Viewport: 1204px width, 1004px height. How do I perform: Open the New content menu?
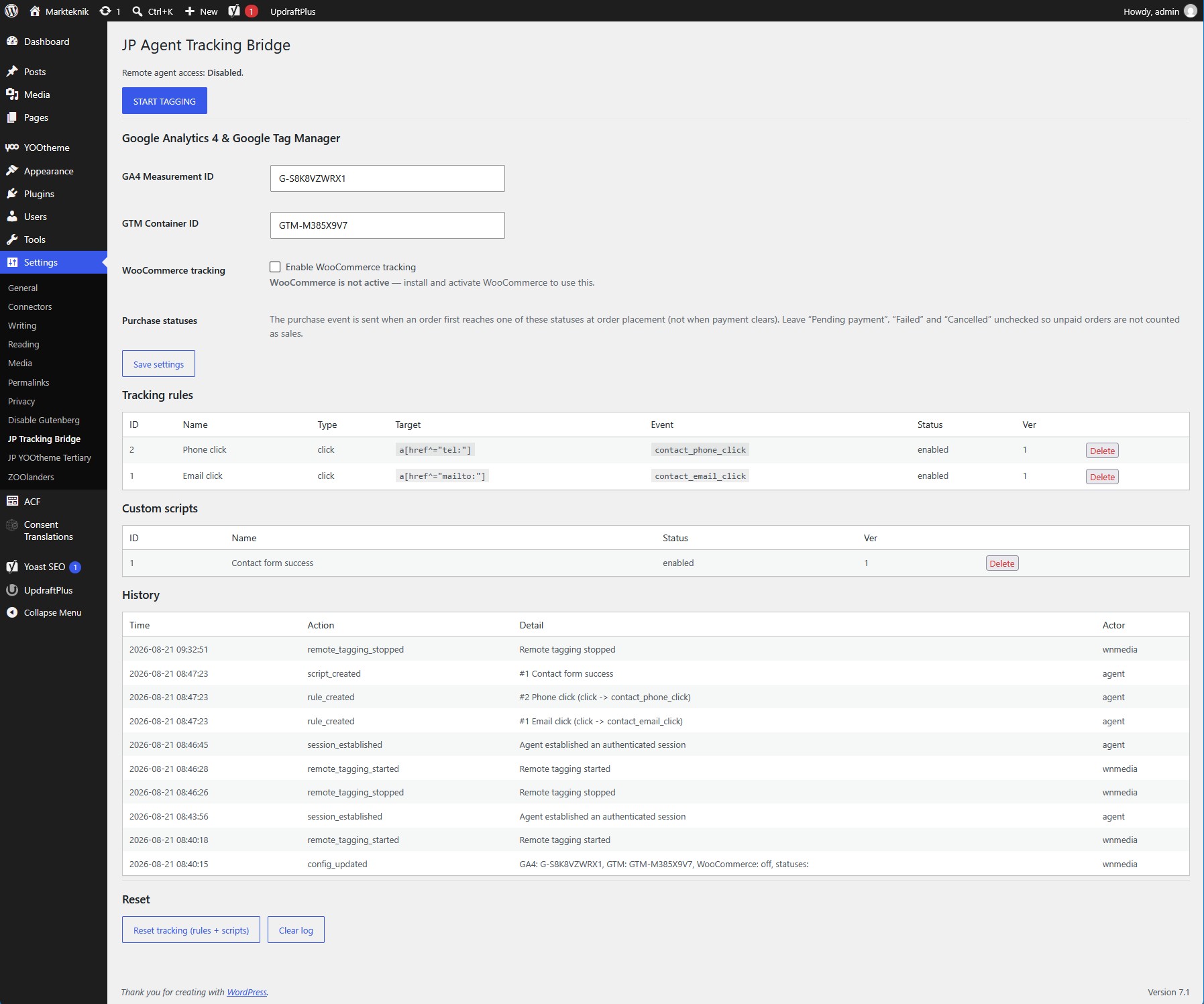pos(201,11)
